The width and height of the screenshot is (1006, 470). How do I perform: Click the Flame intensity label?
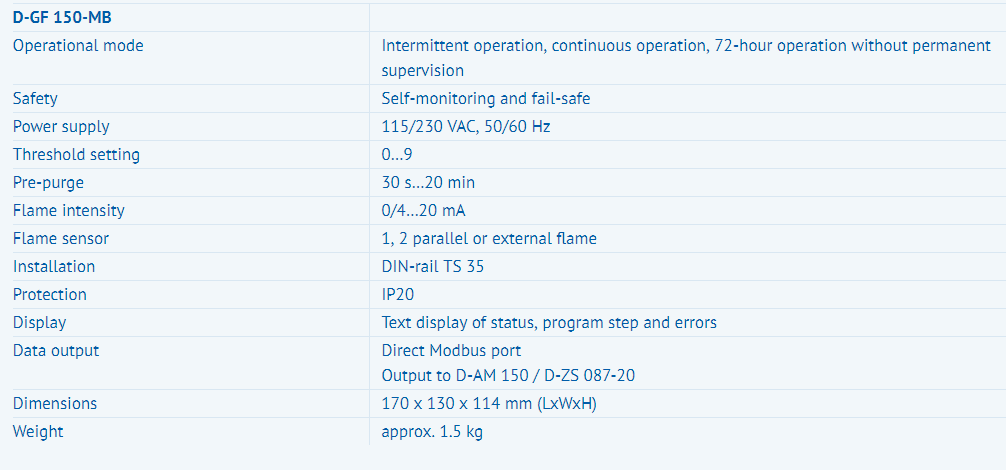pyautogui.click(x=69, y=210)
